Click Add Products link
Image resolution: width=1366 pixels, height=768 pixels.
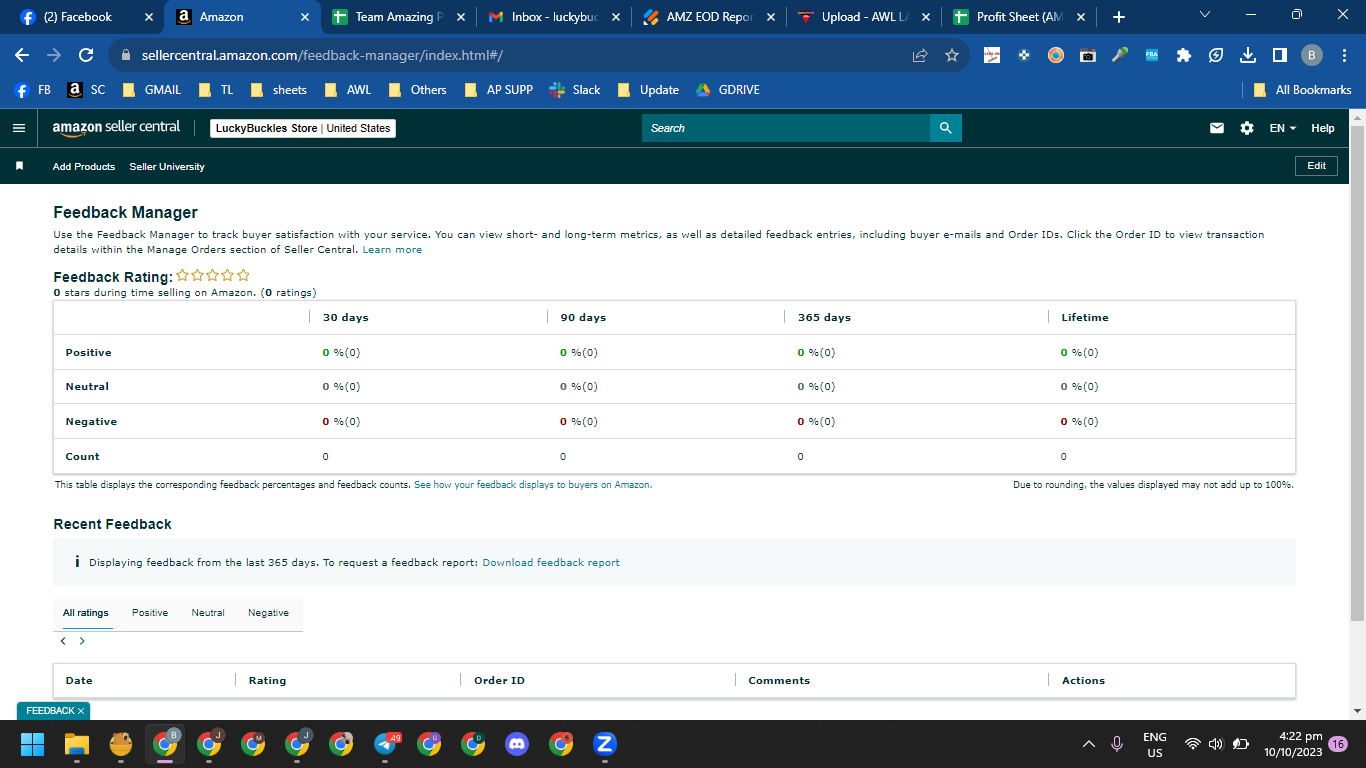point(84,166)
